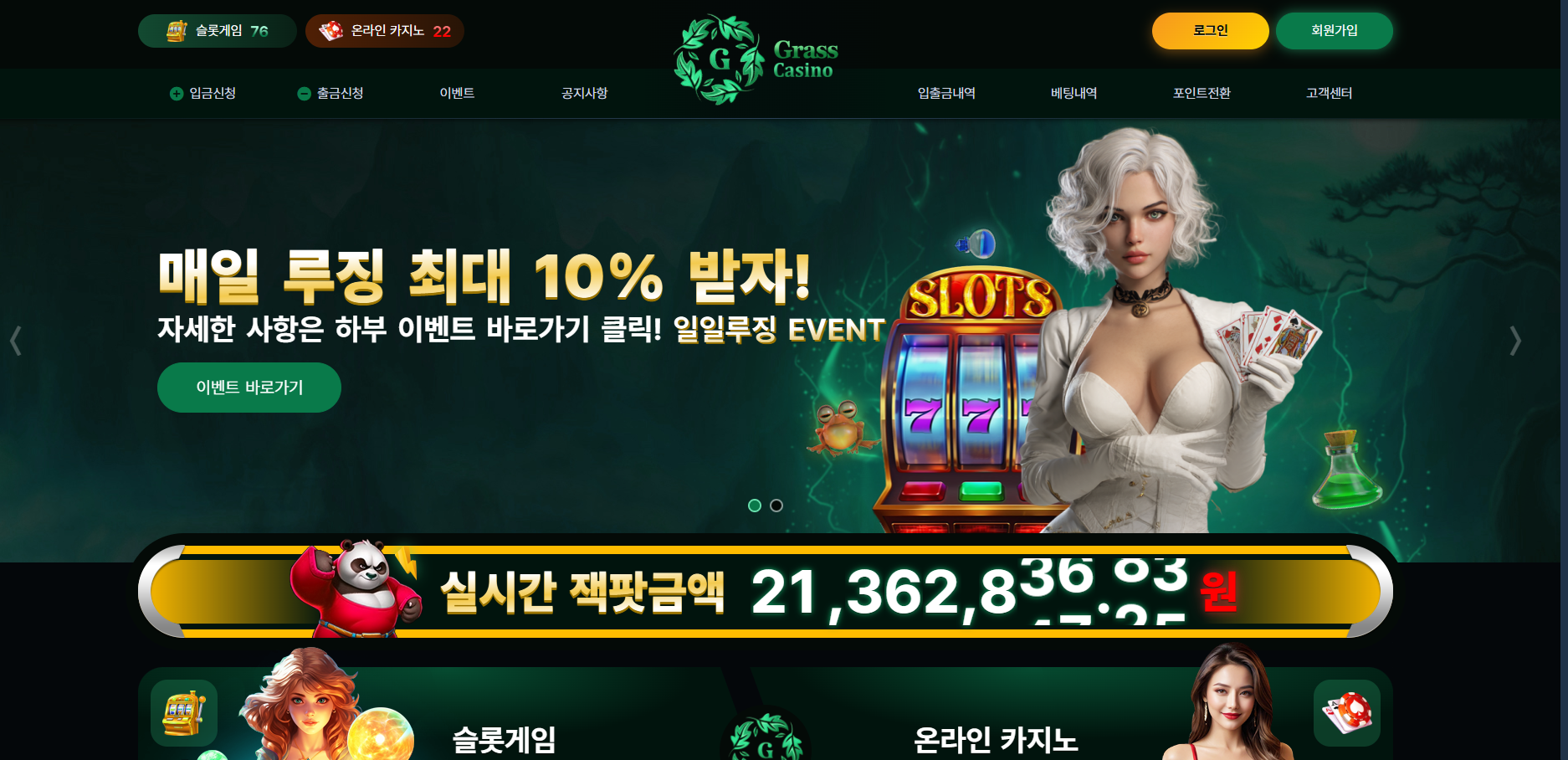Select the second carousel indicator dot
The image size is (1568, 760).
pyautogui.click(x=776, y=506)
